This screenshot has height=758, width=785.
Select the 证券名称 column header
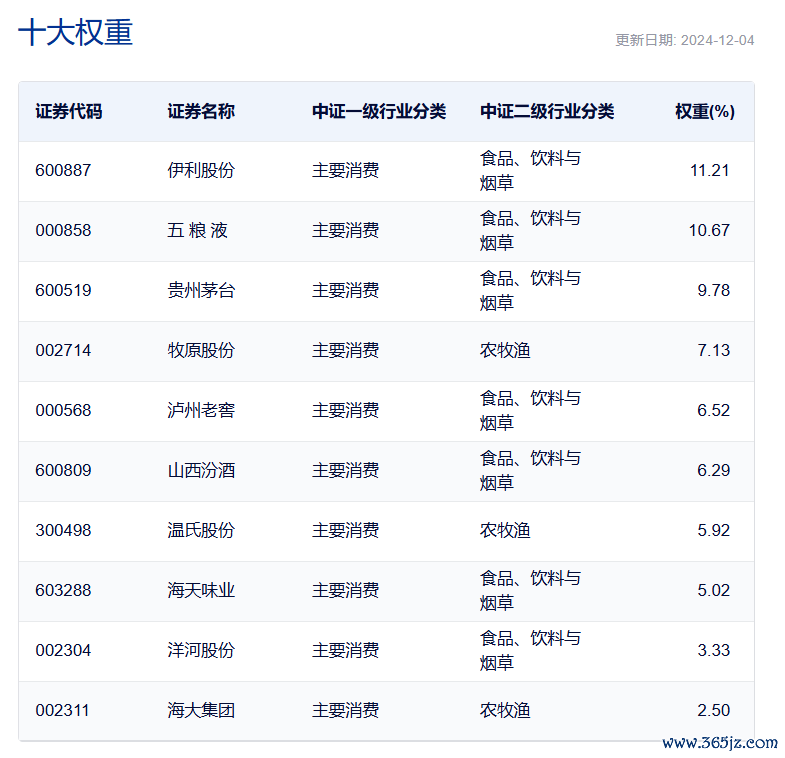201,111
